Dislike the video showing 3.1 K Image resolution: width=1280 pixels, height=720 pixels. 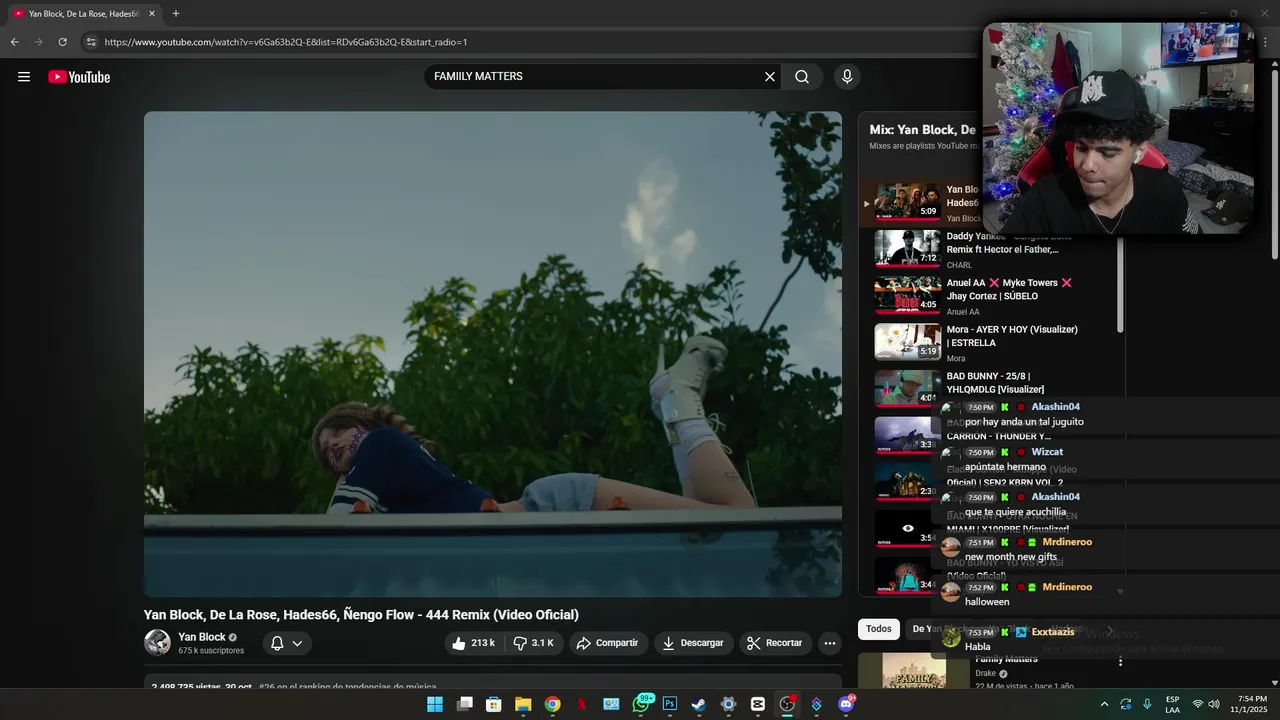click(533, 643)
